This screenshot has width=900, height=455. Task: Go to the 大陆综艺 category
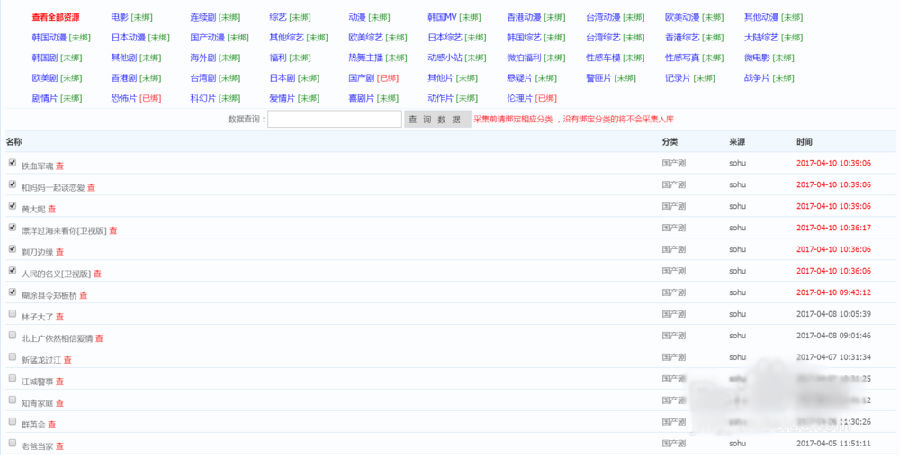click(761, 38)
